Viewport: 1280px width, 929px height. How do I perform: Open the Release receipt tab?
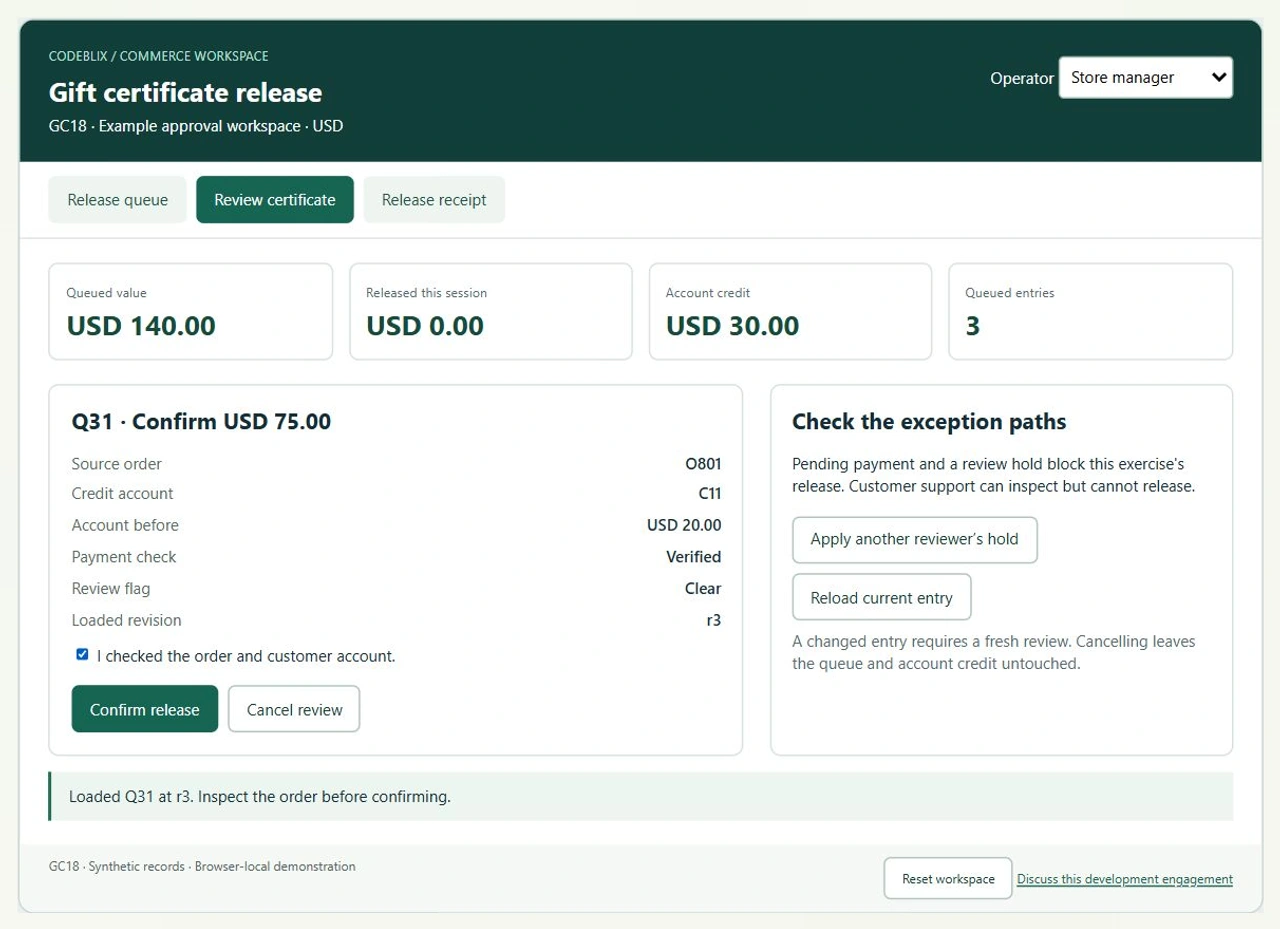(434, 200)
